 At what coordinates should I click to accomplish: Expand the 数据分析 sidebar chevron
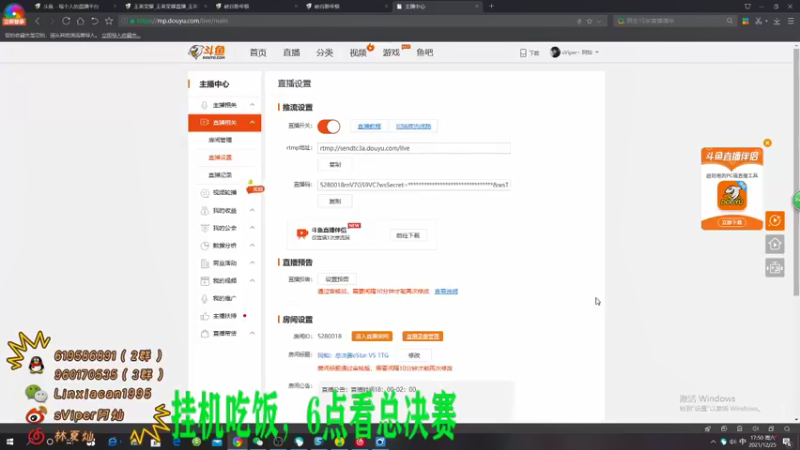coord(252,245)
